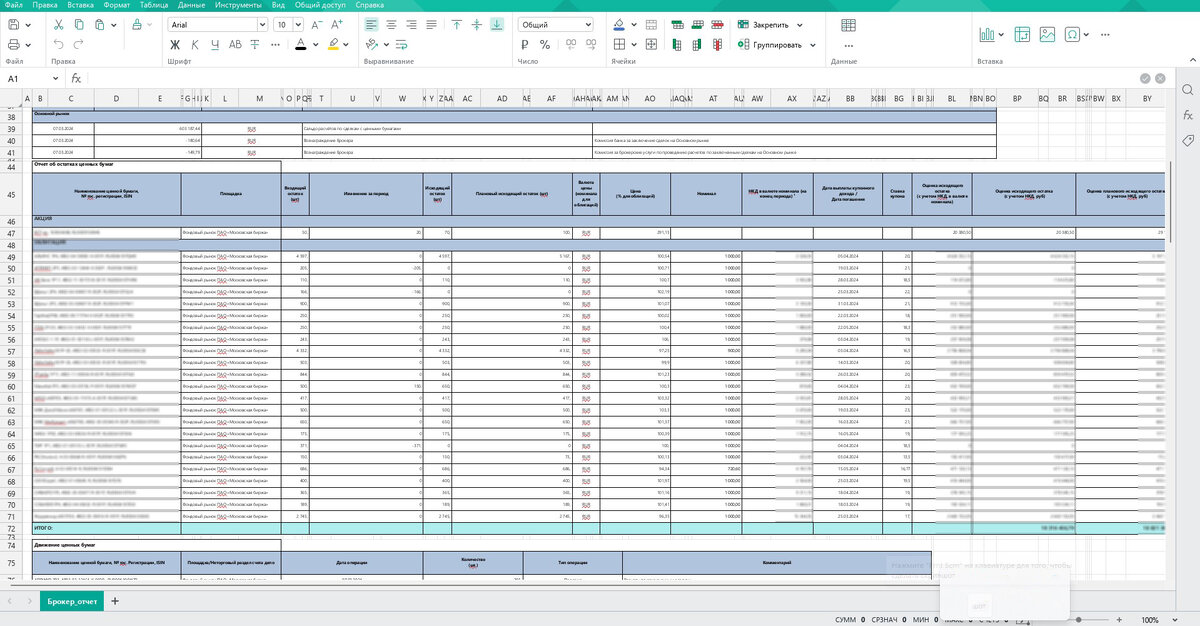Open the search magnifier in right sidebar
This screenshot has height=626, width=1200.
(x=1188, y=89)
